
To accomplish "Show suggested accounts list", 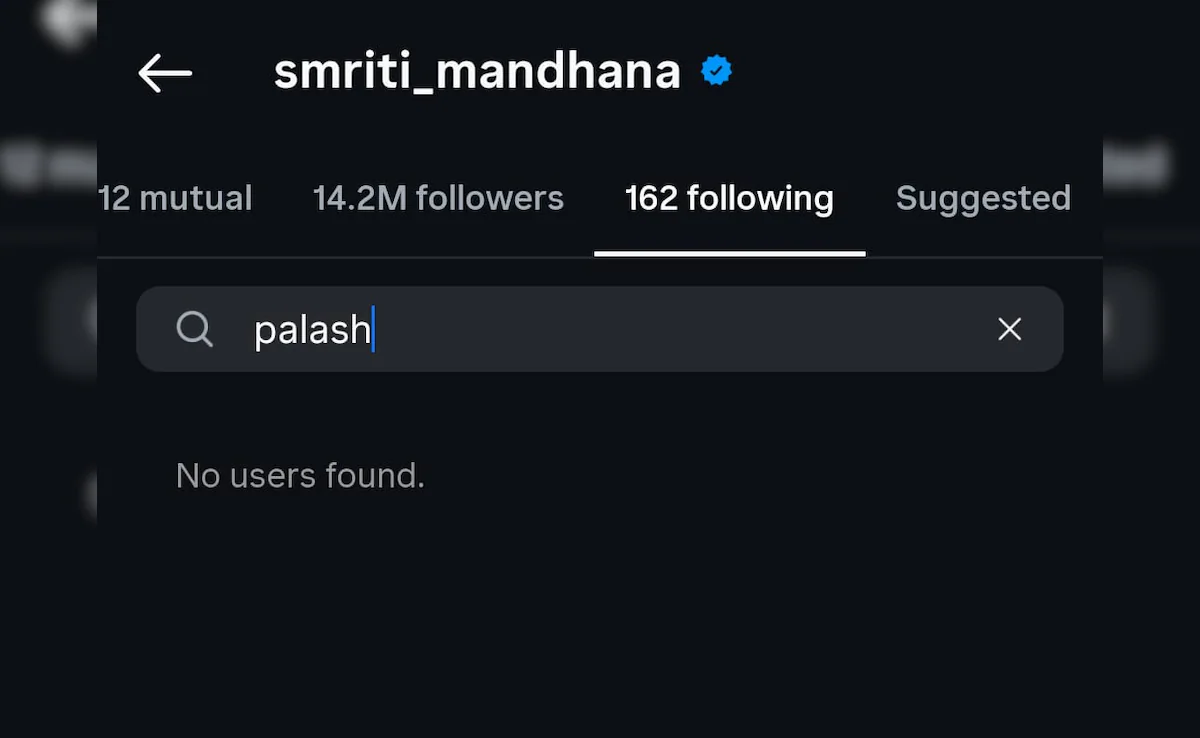I will click(x=983, y=198).
